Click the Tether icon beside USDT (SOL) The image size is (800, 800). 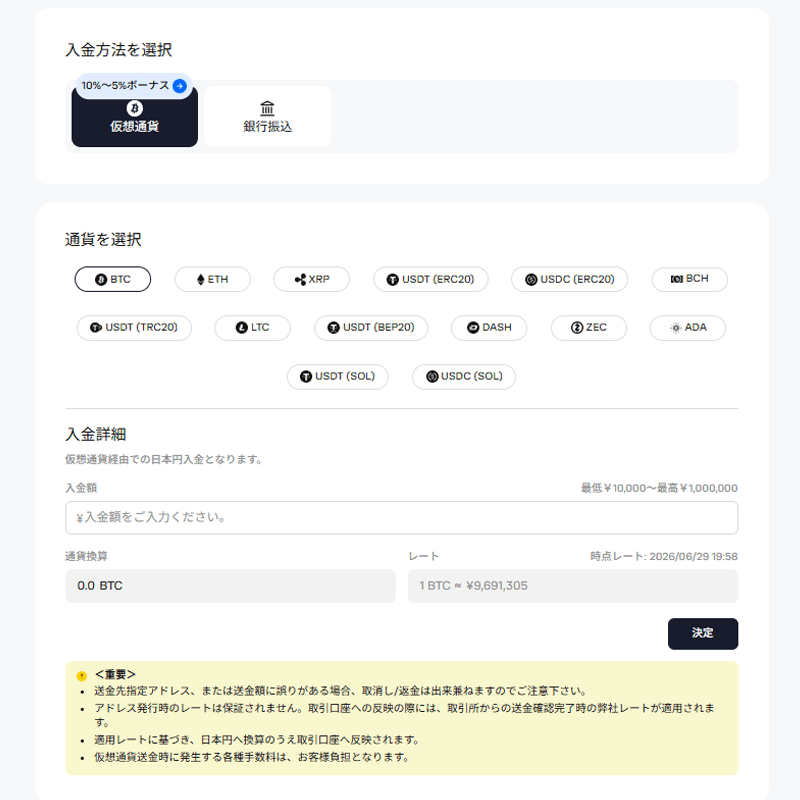coord(306,377)
